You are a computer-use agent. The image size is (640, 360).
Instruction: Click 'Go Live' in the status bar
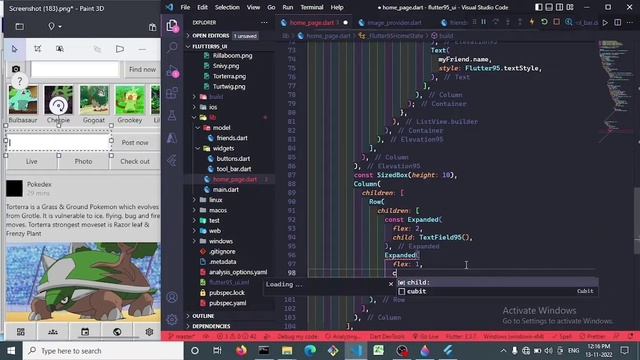point(425,336)
